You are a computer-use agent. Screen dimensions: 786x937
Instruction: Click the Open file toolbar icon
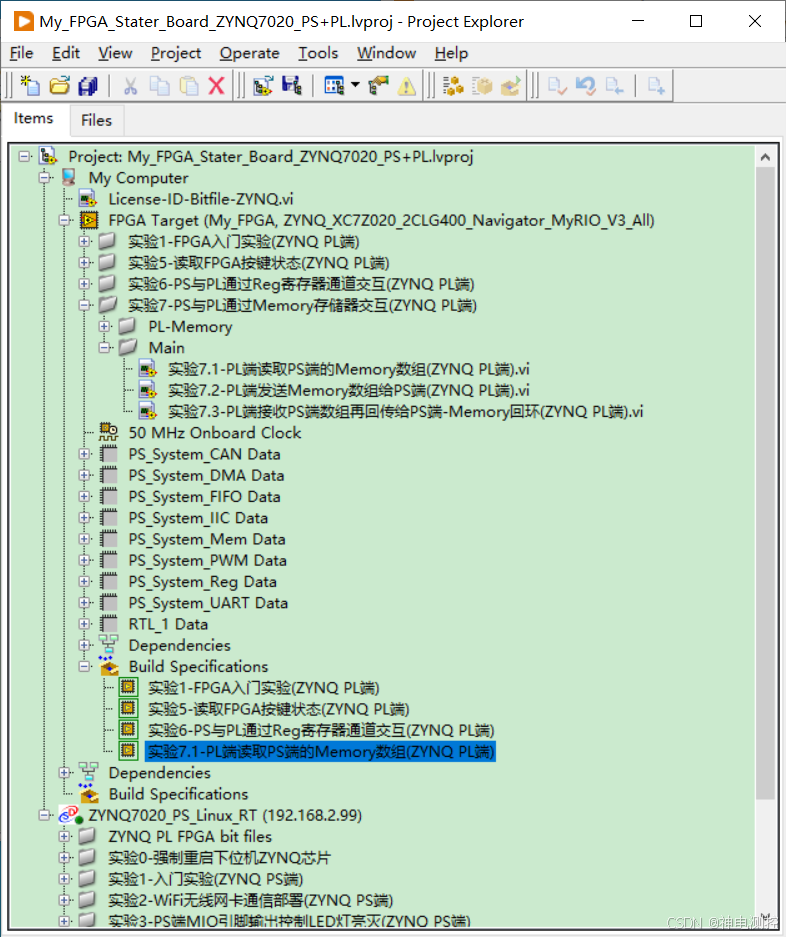point(59,85)
